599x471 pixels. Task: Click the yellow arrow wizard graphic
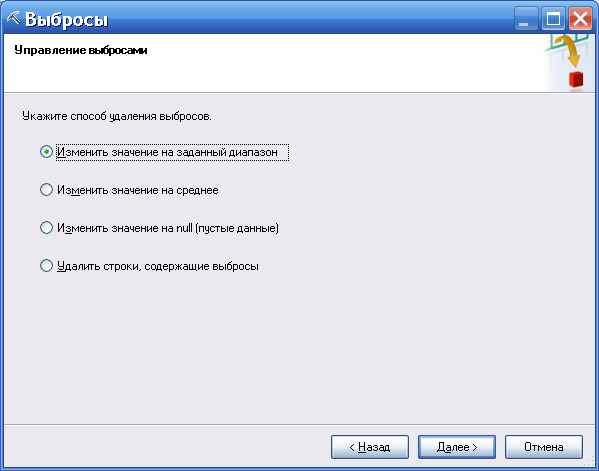coord(570,51)
